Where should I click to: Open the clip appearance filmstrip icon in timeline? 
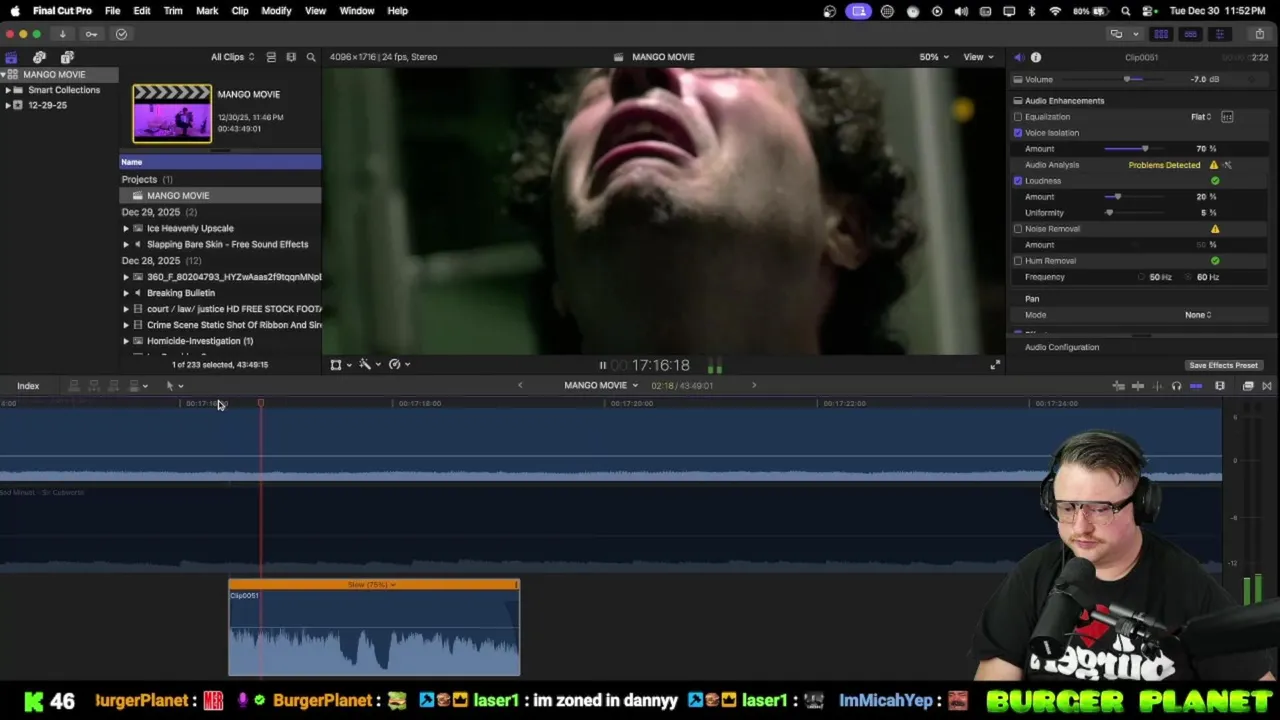(1220, 386)
